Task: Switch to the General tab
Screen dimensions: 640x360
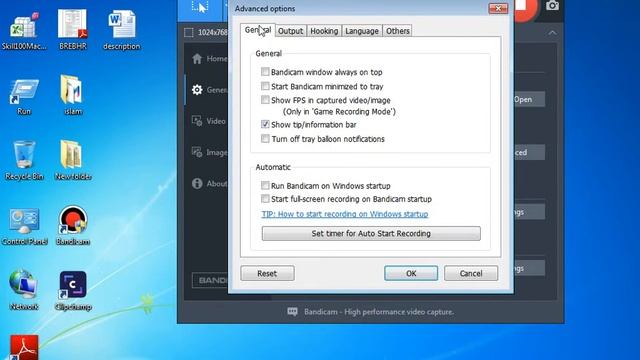Action: [258, 30]
